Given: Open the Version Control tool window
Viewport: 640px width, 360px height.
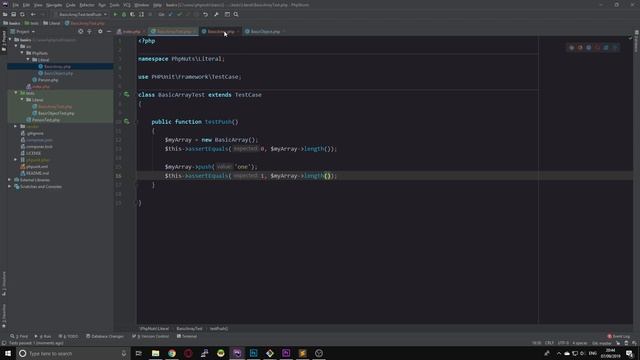Looking at the screenshot, I should click(151, 336).
